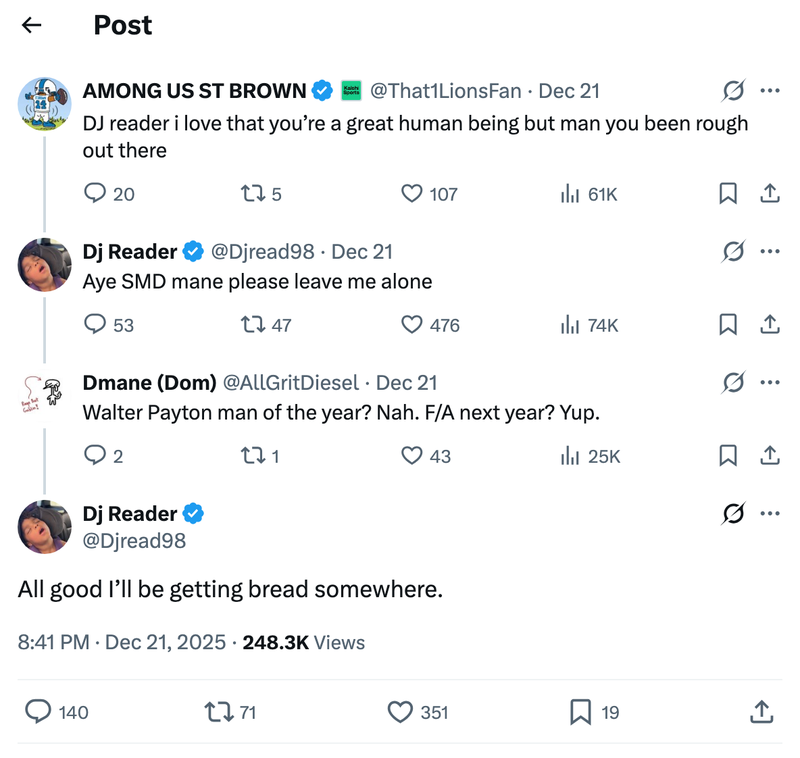Reply to the AMONG US ST BROWN tweet
Screen dimensions: 800x758
click(96, 194)
